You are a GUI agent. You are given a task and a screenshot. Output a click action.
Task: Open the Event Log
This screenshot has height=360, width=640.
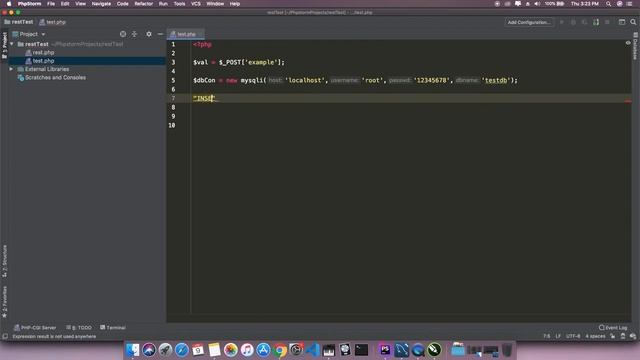click(613, 327)
